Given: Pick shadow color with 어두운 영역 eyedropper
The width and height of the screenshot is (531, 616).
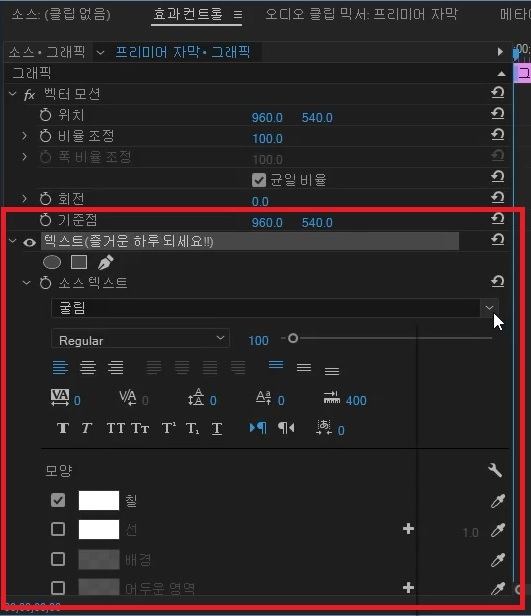Looking at the screenshot, I should click(x=498, y=588).
